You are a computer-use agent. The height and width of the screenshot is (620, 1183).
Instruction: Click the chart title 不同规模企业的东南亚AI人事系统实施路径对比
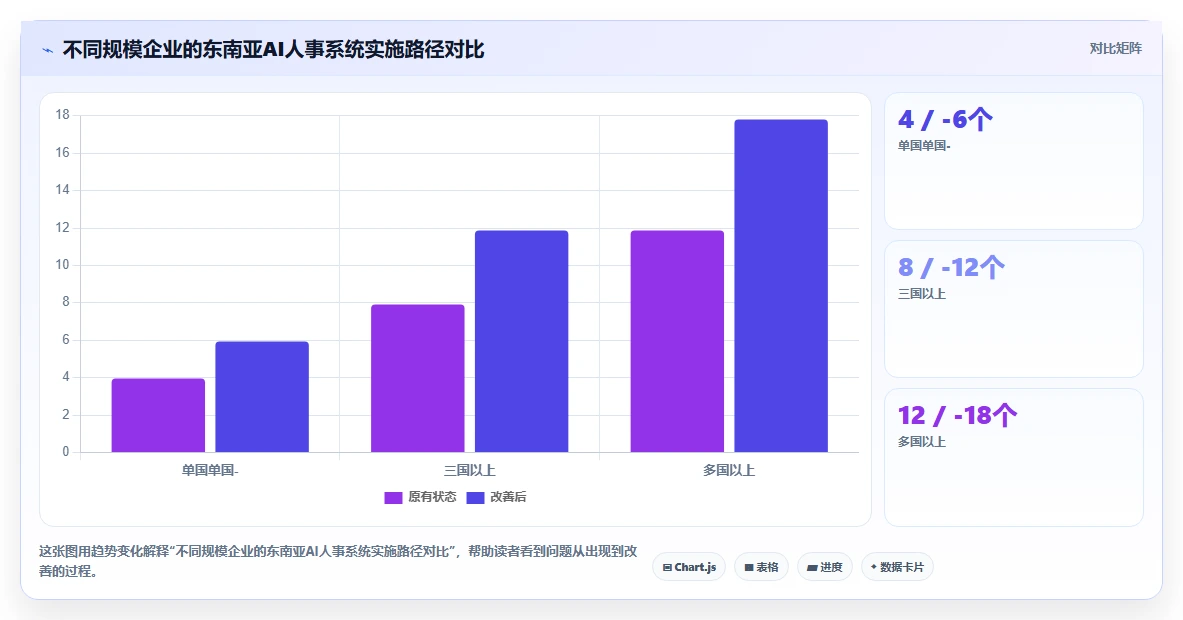[x=273, y=50]
